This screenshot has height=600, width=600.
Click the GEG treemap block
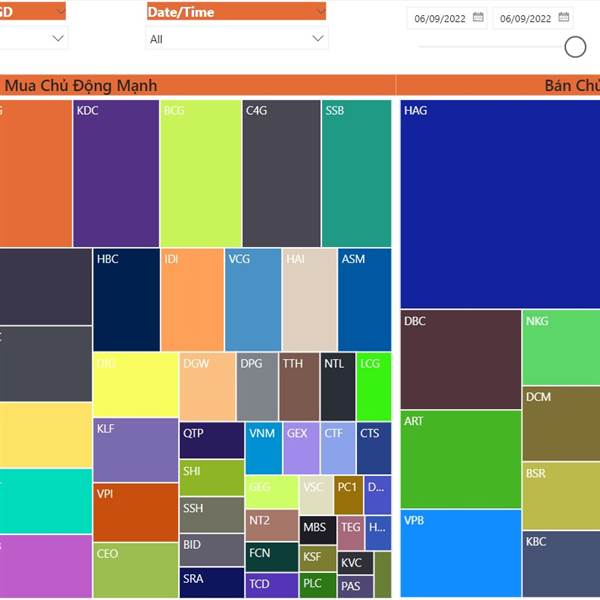[x=272, y=492]
